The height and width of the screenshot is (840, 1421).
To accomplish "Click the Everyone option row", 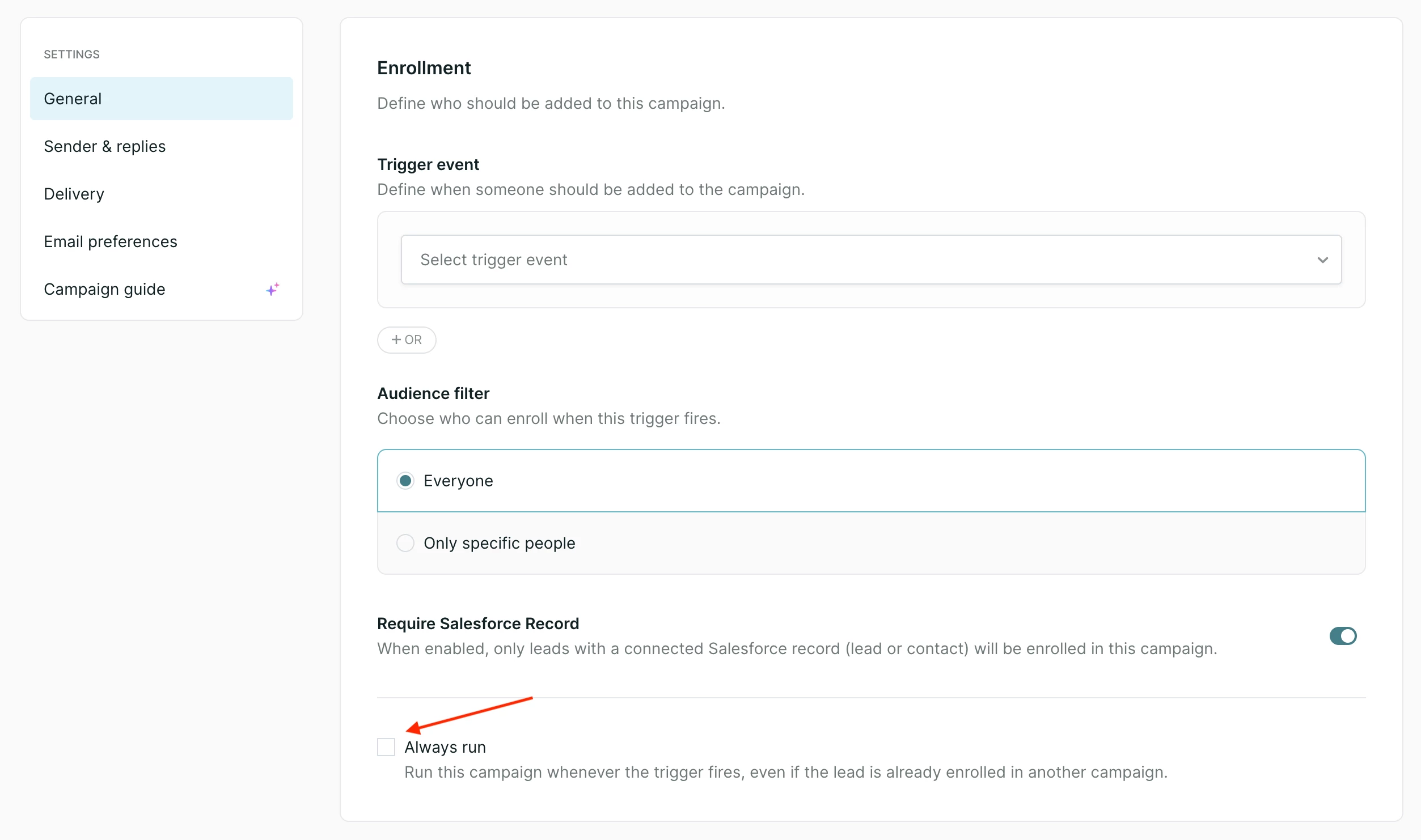I will pyautogui.click(x=871, y=481).
